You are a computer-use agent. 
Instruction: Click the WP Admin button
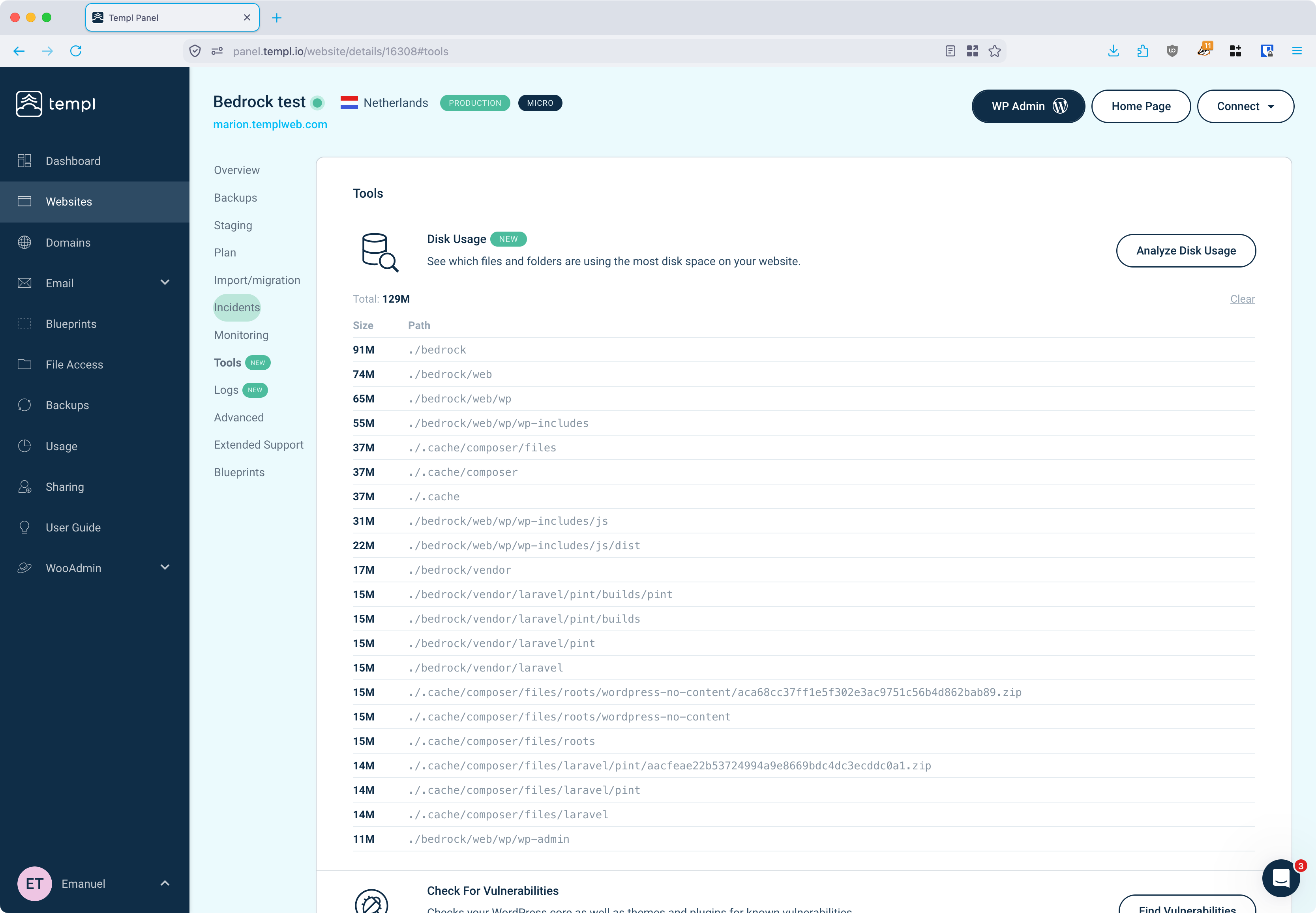tap(1028, 106)
